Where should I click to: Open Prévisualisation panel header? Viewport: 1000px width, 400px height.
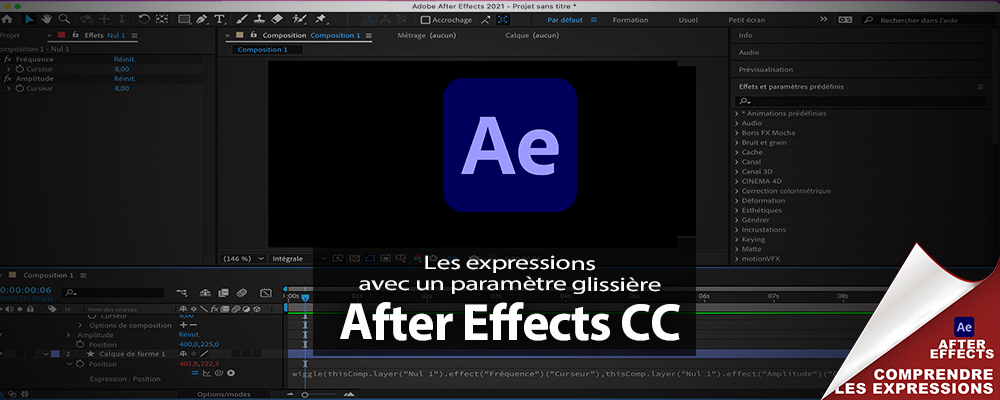click(x=765, y=69)
